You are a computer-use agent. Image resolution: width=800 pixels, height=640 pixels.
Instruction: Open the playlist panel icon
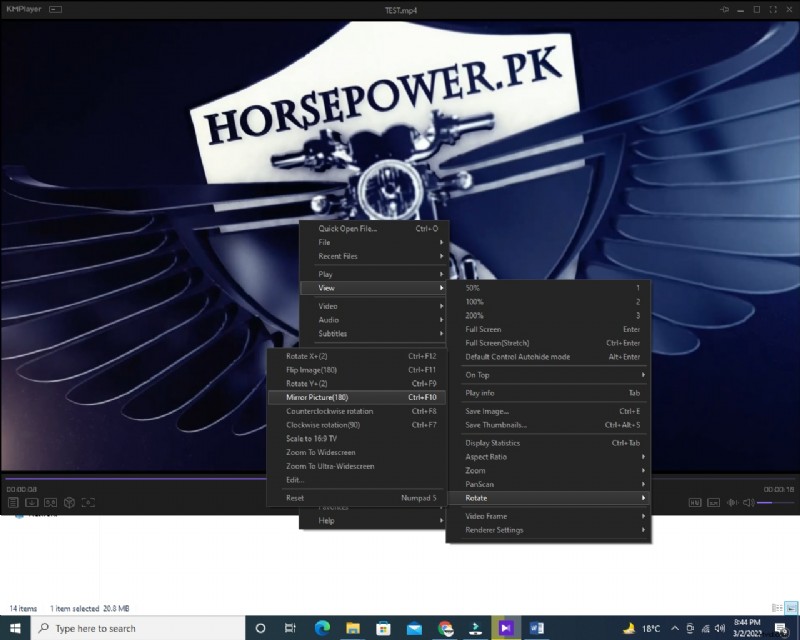coord(14,503)
